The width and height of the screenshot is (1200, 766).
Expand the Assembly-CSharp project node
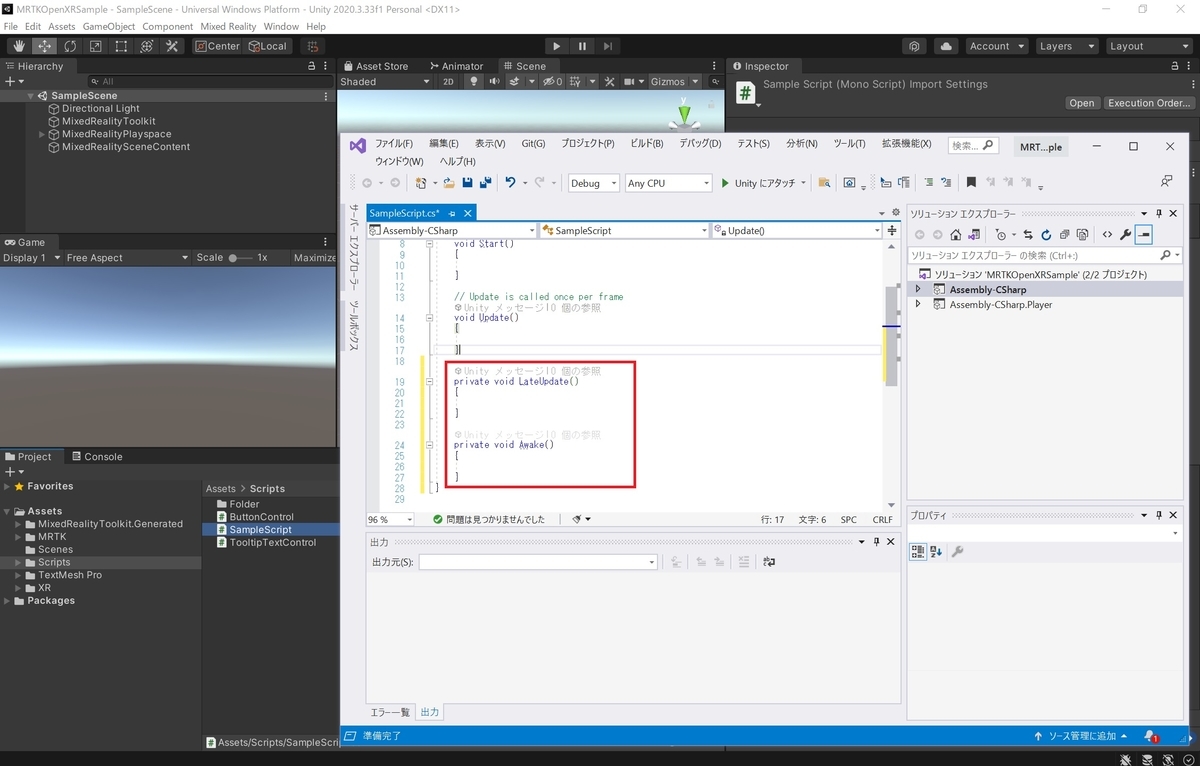tap(917, 289)
